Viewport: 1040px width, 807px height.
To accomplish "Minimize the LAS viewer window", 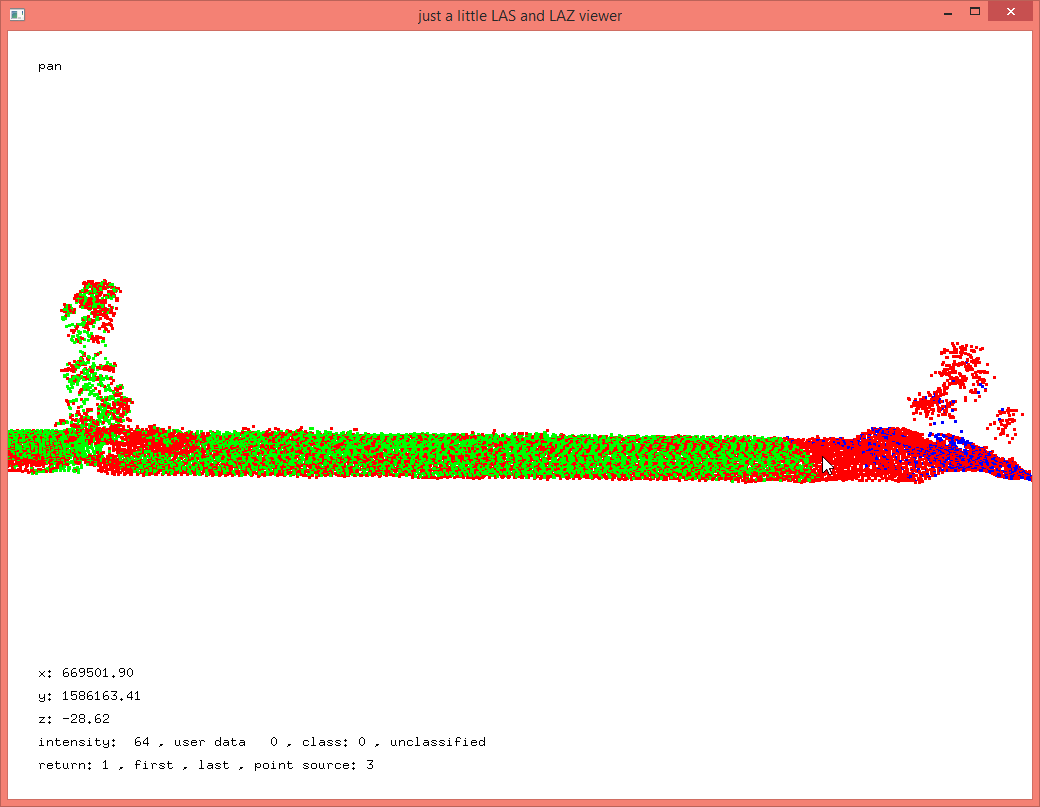I will [x=946, y=14].
